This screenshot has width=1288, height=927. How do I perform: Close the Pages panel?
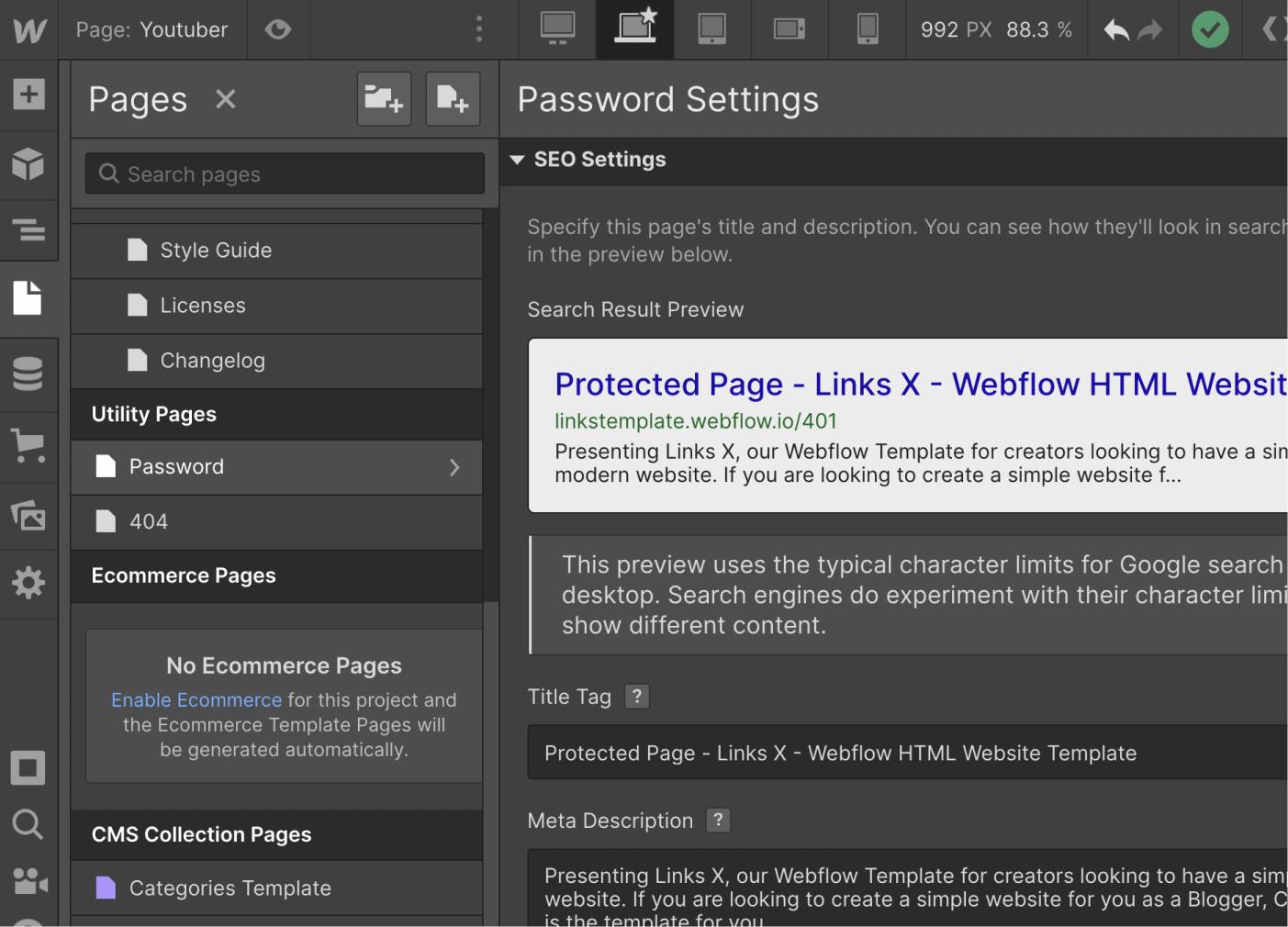[x=226, y=99]
